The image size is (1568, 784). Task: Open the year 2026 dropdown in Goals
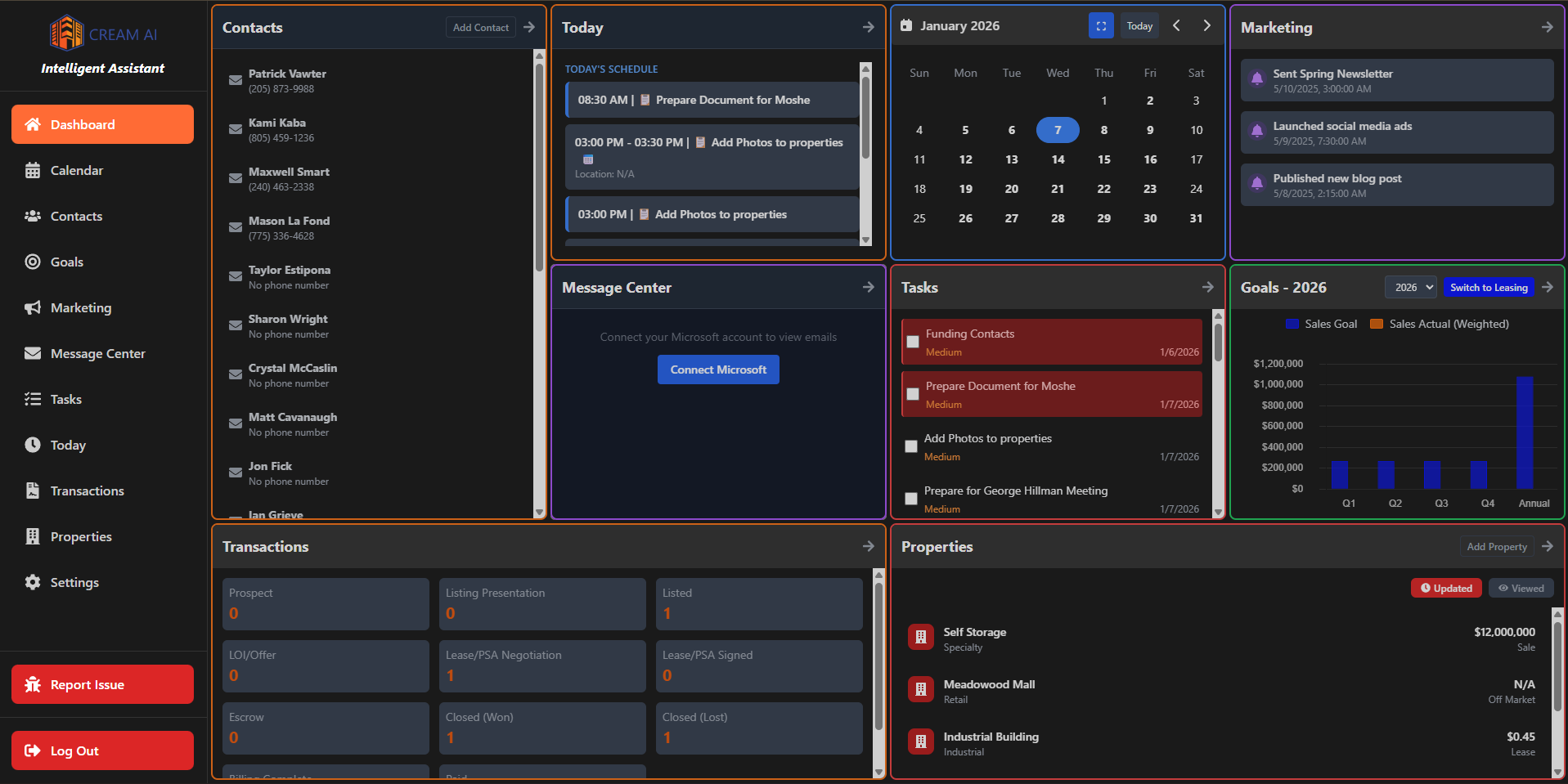(x=1410, y=287)
